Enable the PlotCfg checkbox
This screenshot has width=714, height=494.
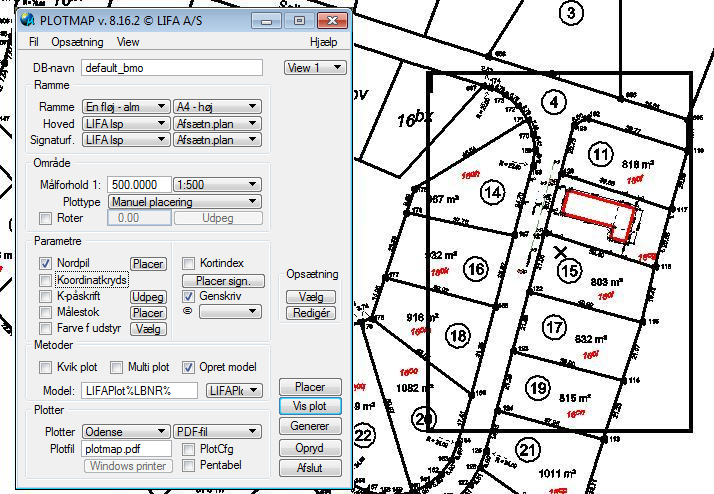188,450
